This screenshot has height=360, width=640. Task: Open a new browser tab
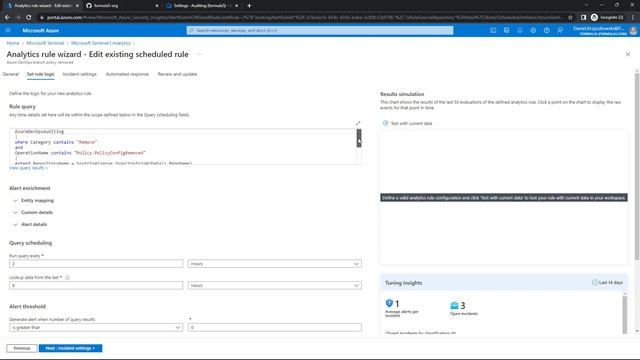(x=249, y=6)
